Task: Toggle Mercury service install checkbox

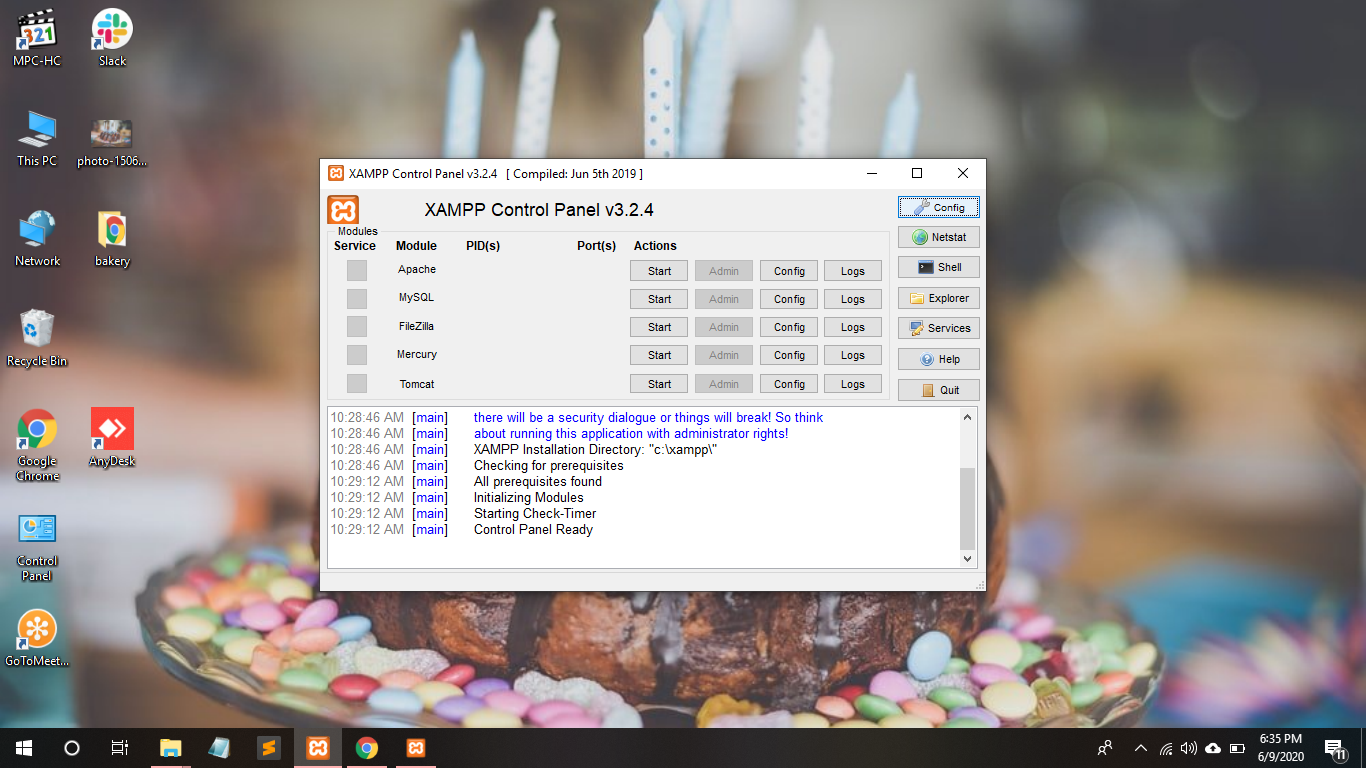Action: (x=357, y=355)
